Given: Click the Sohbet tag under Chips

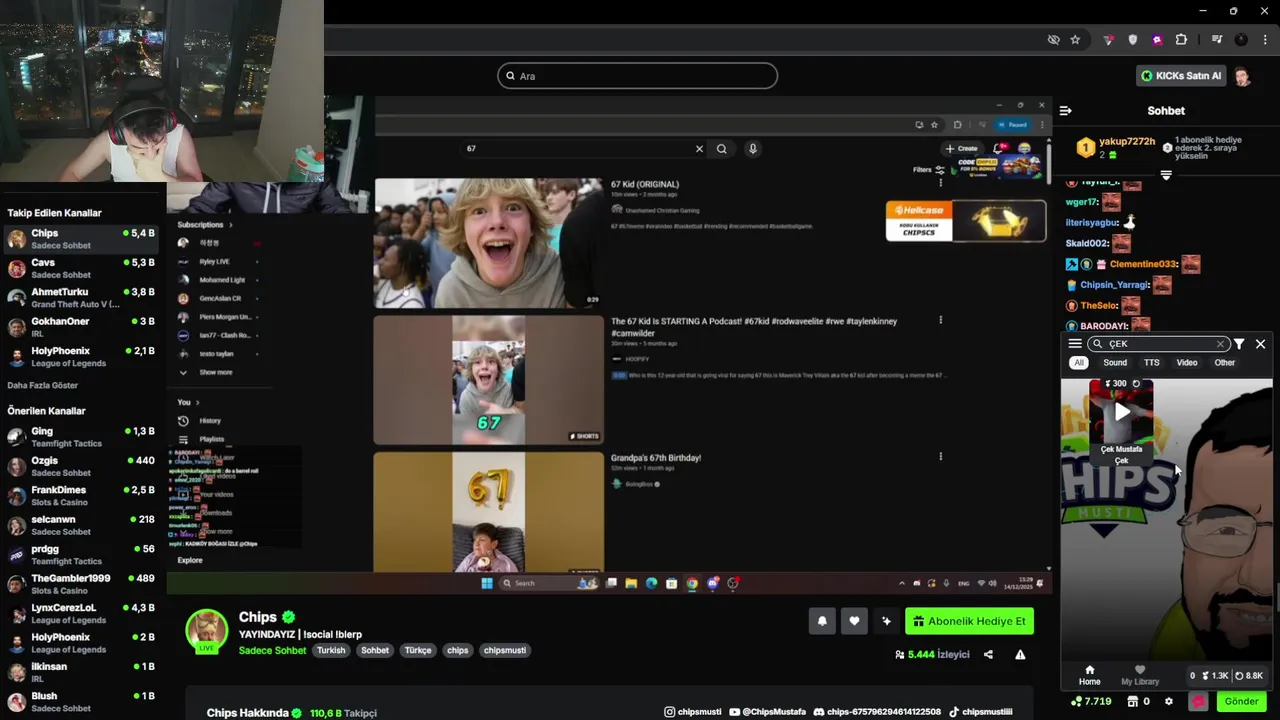Looking at the screenshot, I should (375, 650).
